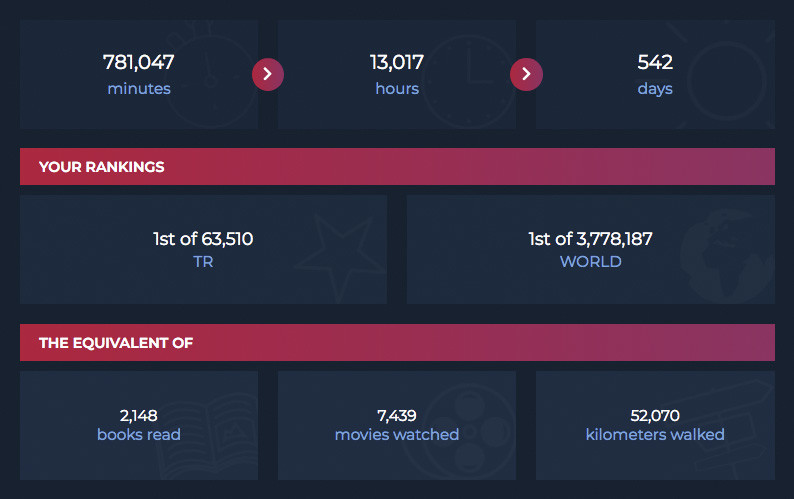Screen dimensions: 794x499
Task: Select the 13,017 hours card
Action: 397,74
